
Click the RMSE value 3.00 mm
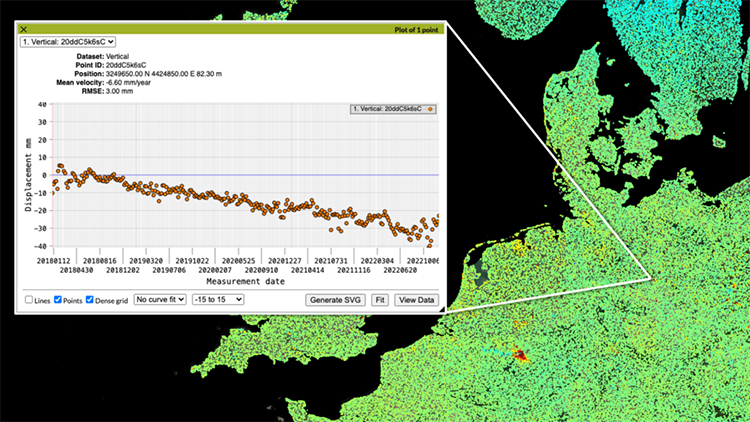pos(119,91)
